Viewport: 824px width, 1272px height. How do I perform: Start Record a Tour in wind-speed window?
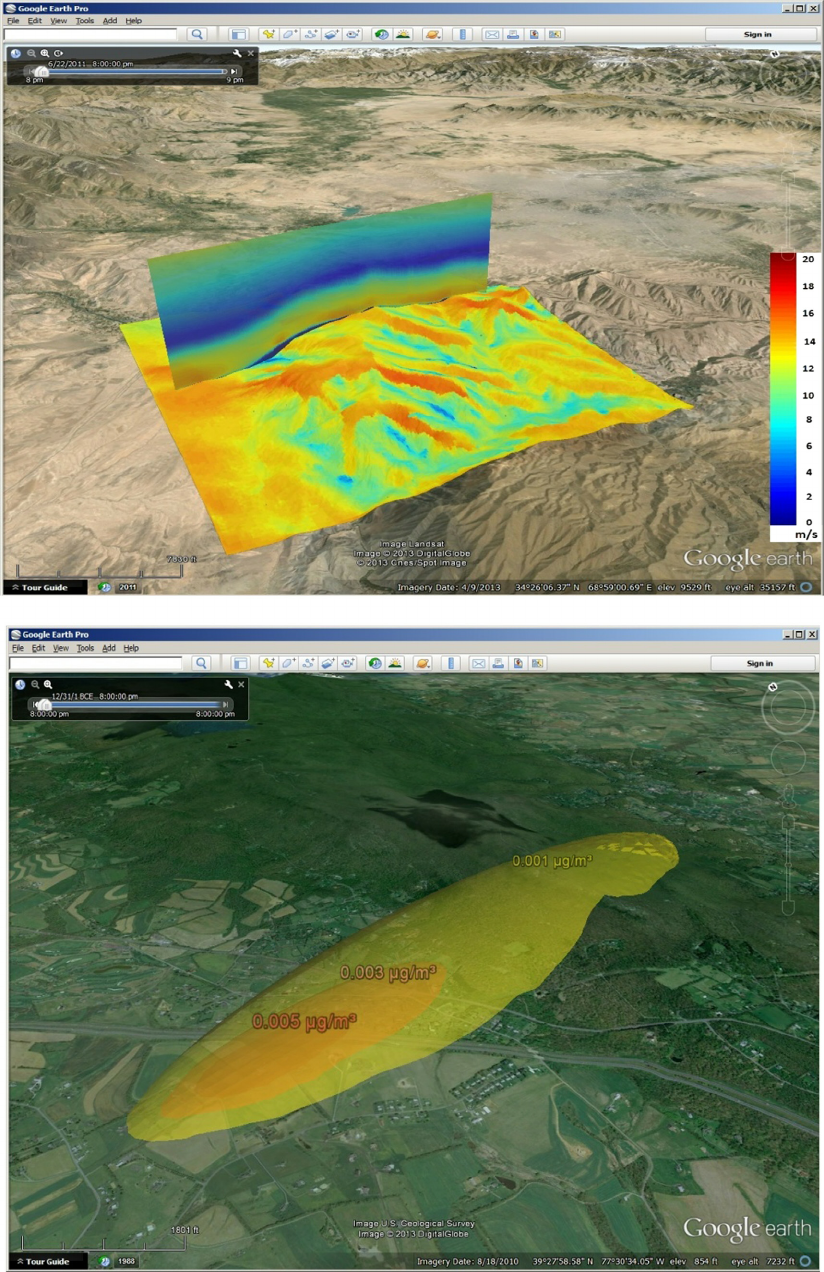(x=352, y=34)
